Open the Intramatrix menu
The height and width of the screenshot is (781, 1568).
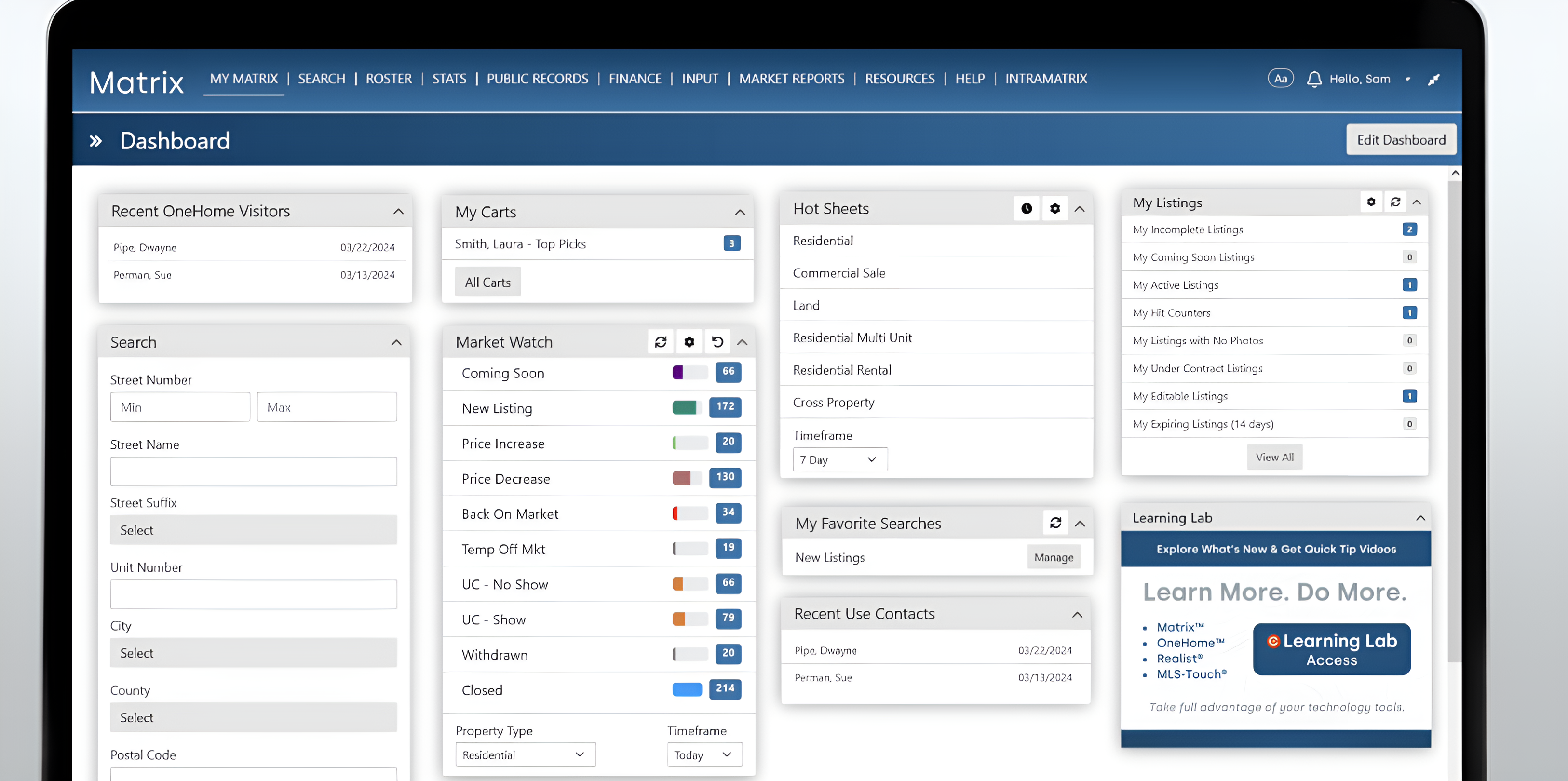1046,79
